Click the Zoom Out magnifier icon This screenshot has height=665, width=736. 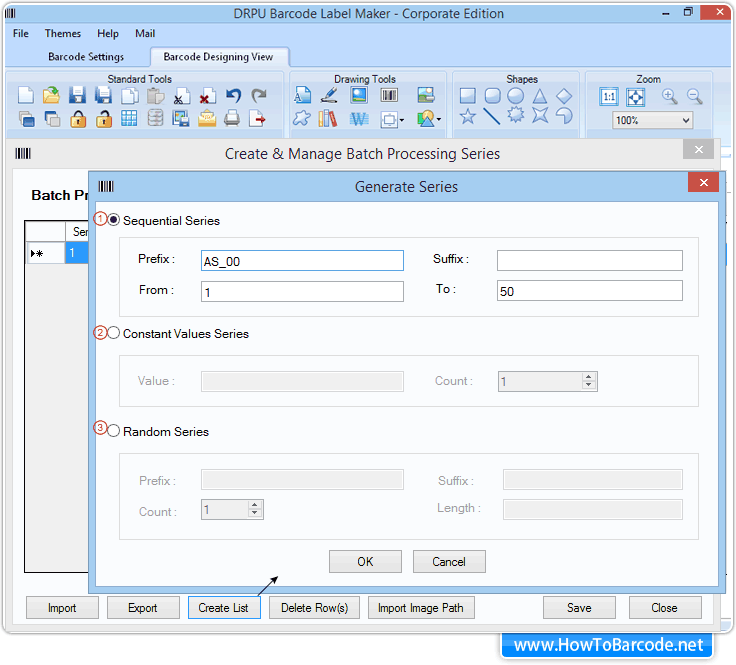694,97
